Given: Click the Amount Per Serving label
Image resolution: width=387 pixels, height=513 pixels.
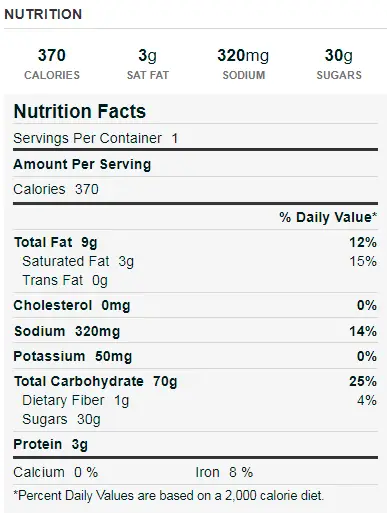Looking at the screenshot, I should [82, 164].
